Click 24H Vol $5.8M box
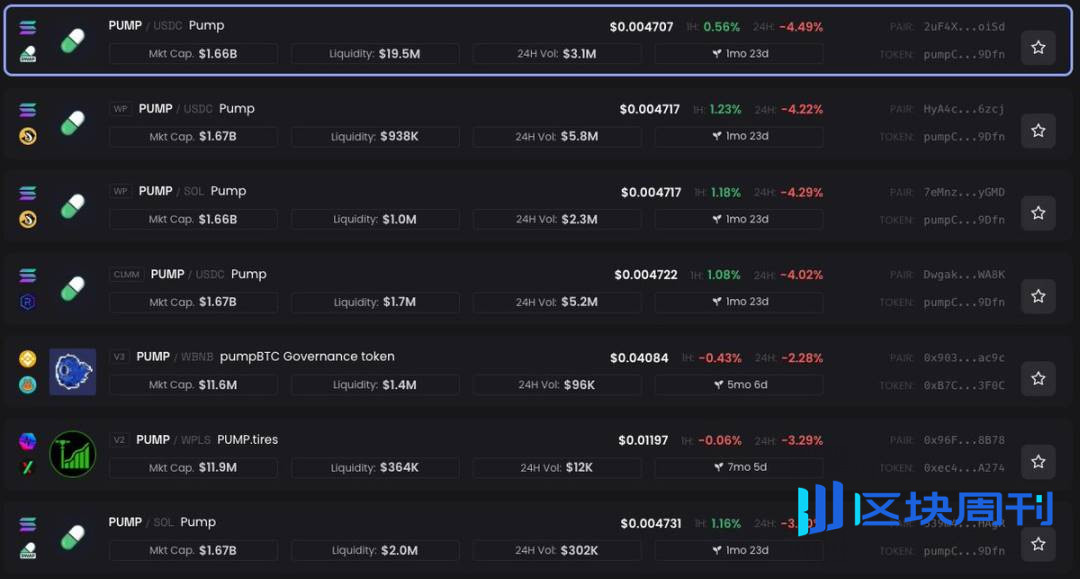This screenshot has height=579, width=1080. [557, 136]
